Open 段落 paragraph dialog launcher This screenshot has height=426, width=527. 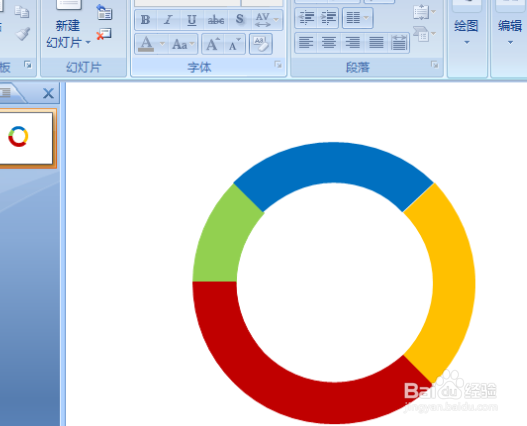[x=435, y=65]
